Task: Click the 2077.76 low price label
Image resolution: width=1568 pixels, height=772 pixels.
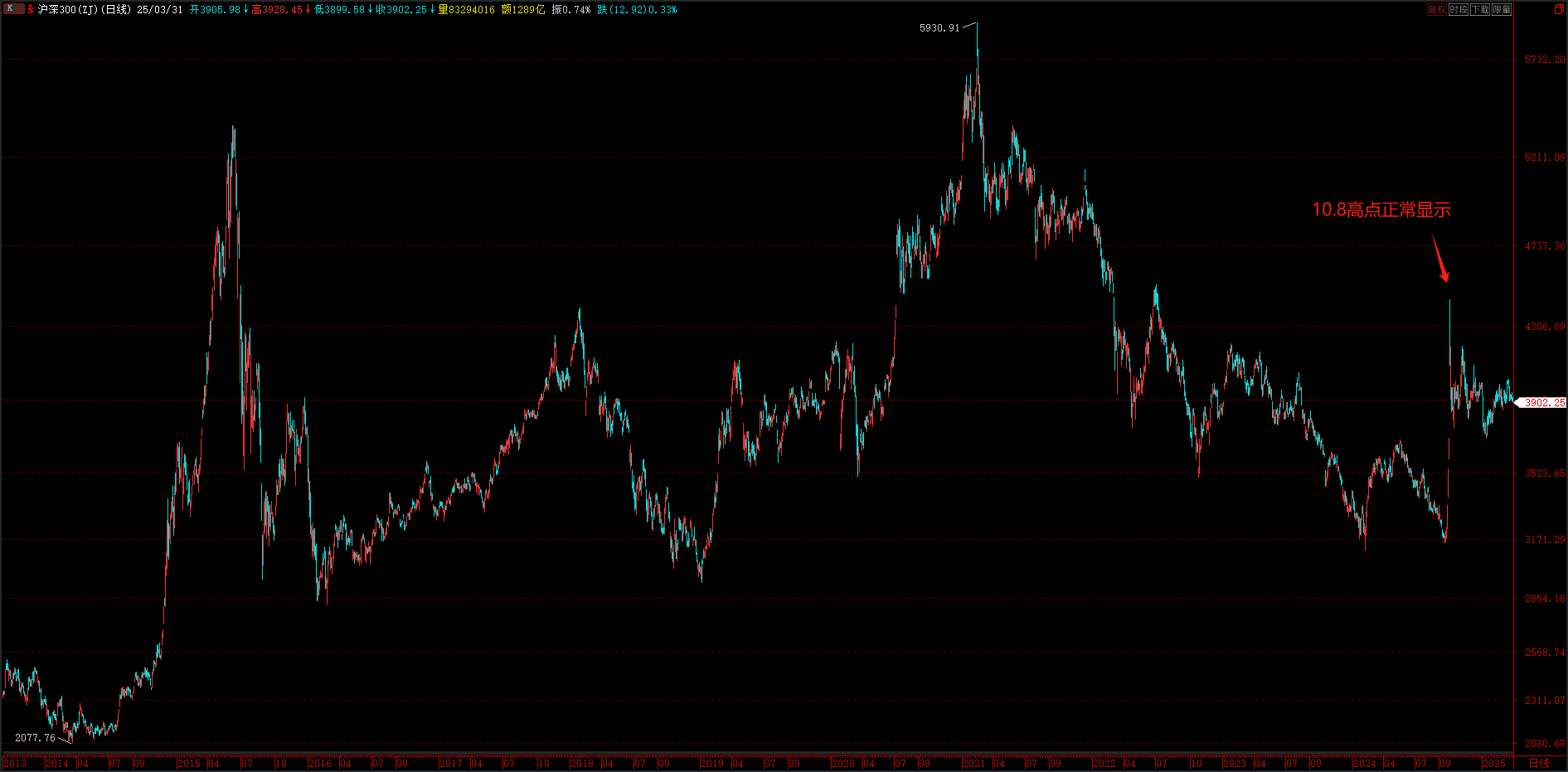Action: (35, 738)
